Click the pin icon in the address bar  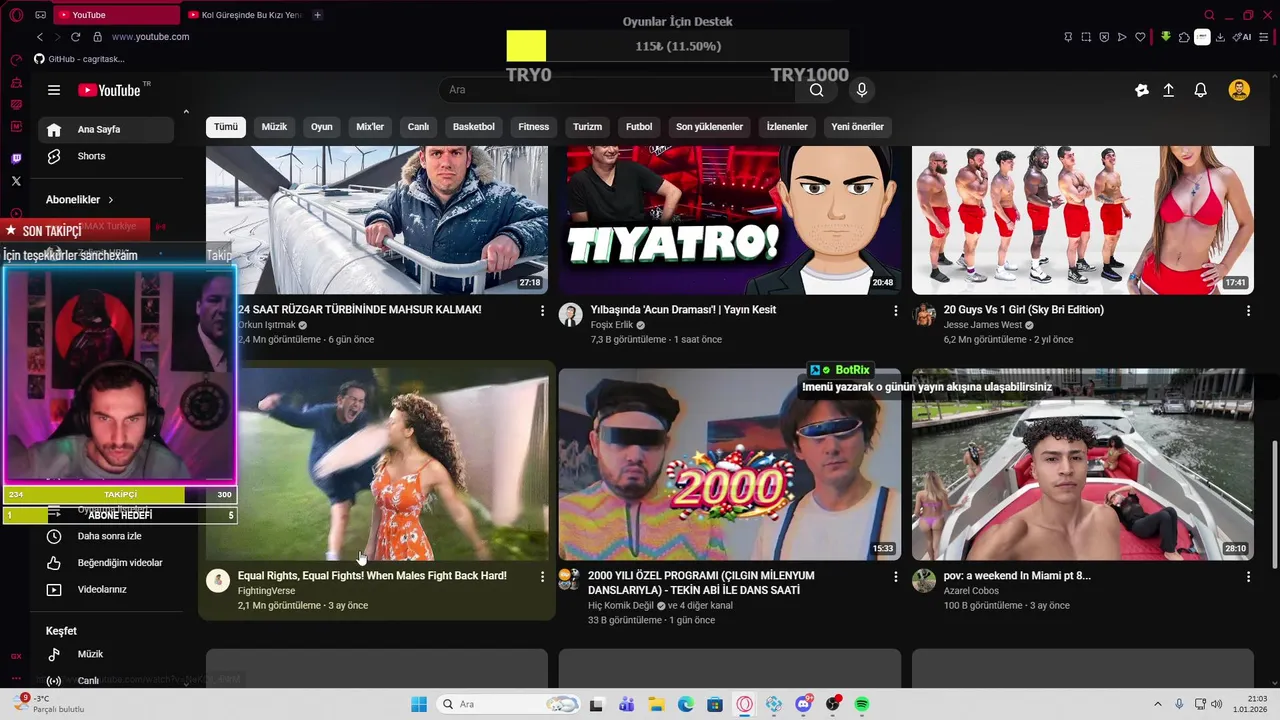[x=1068, y=37]
